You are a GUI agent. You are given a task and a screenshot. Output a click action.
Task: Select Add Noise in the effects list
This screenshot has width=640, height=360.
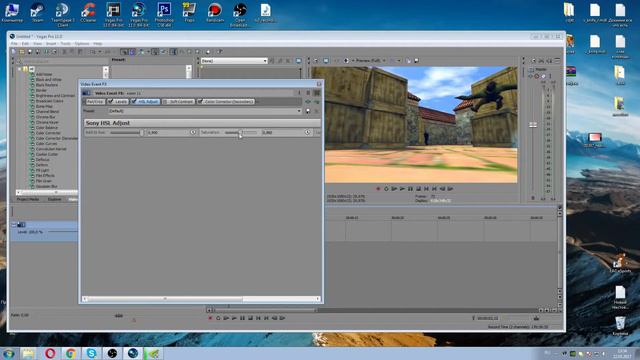coord(44,74)
